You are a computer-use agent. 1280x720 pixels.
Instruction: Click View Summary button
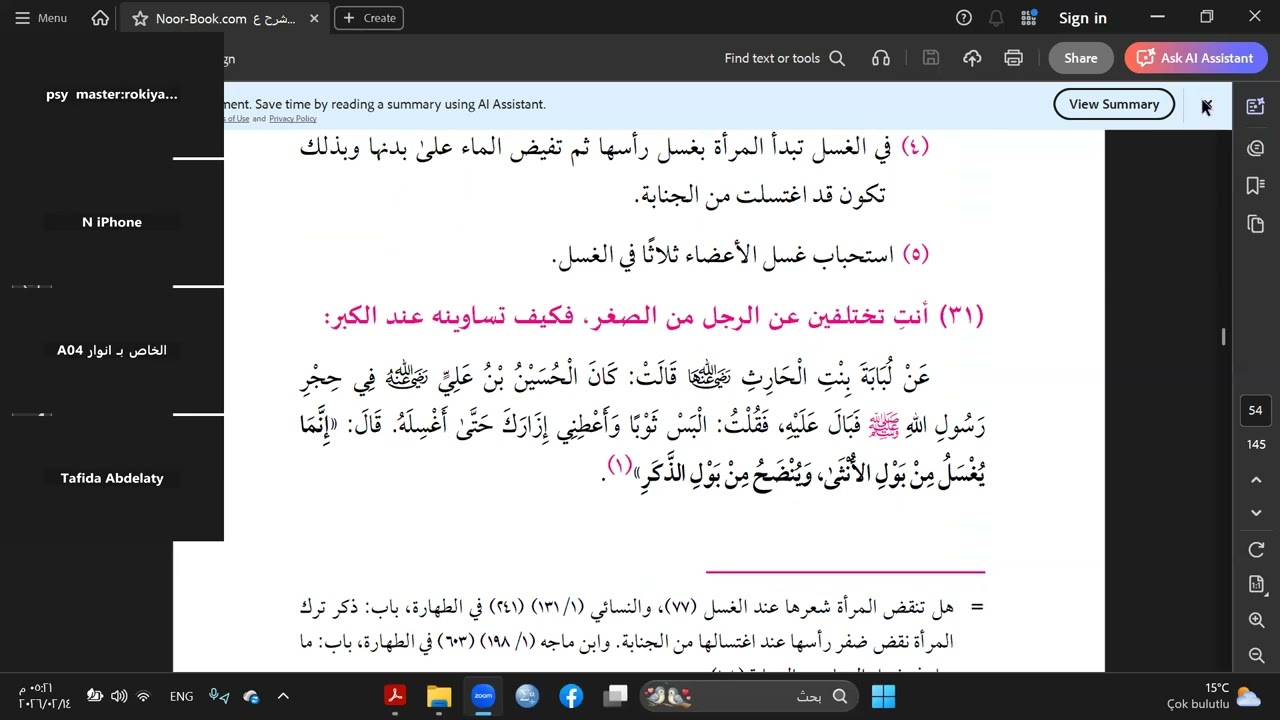click(1114, 104)
